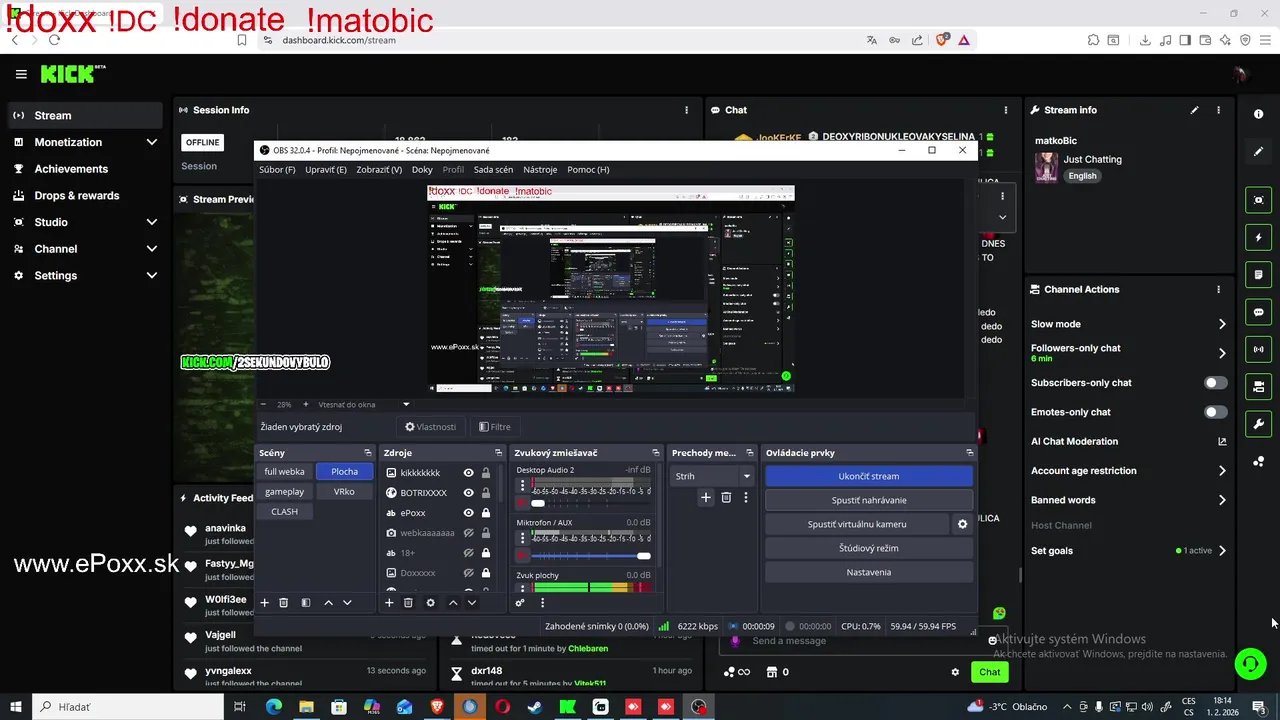Screen dimensions: 1280x720
Task: Unlock the ePoxx source
Action: (486, 513)
